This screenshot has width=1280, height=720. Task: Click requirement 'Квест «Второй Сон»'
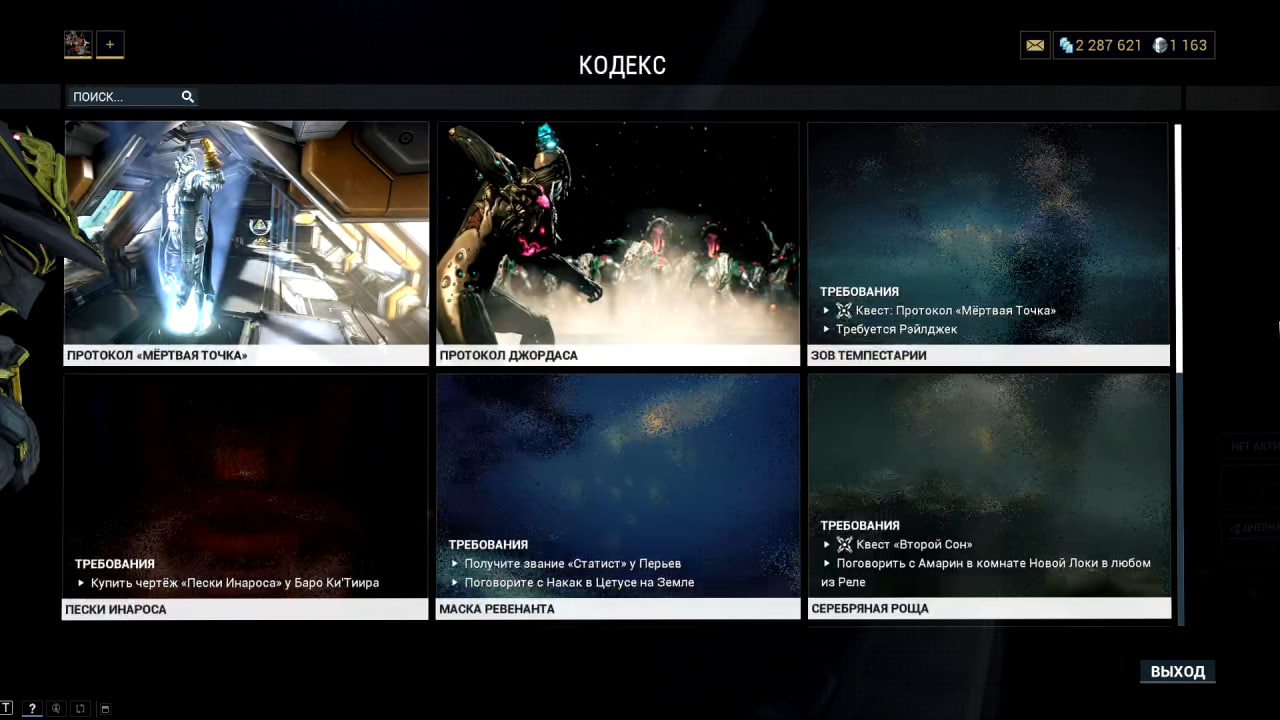pos(915,544)
